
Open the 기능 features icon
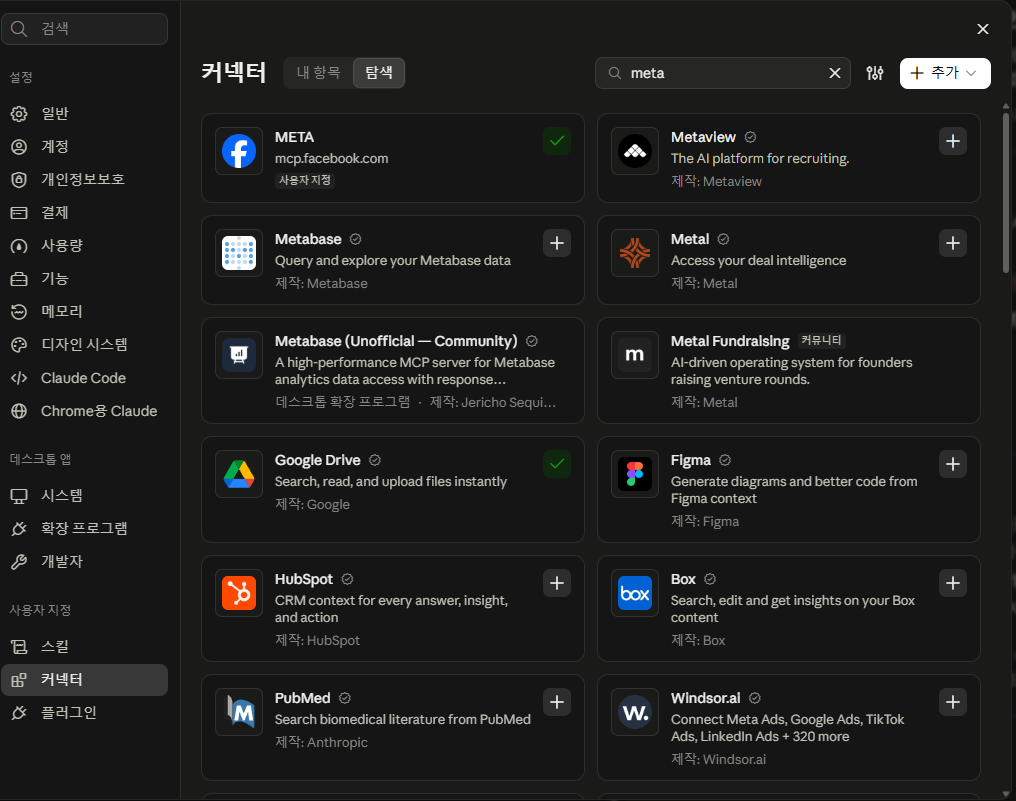19,279
